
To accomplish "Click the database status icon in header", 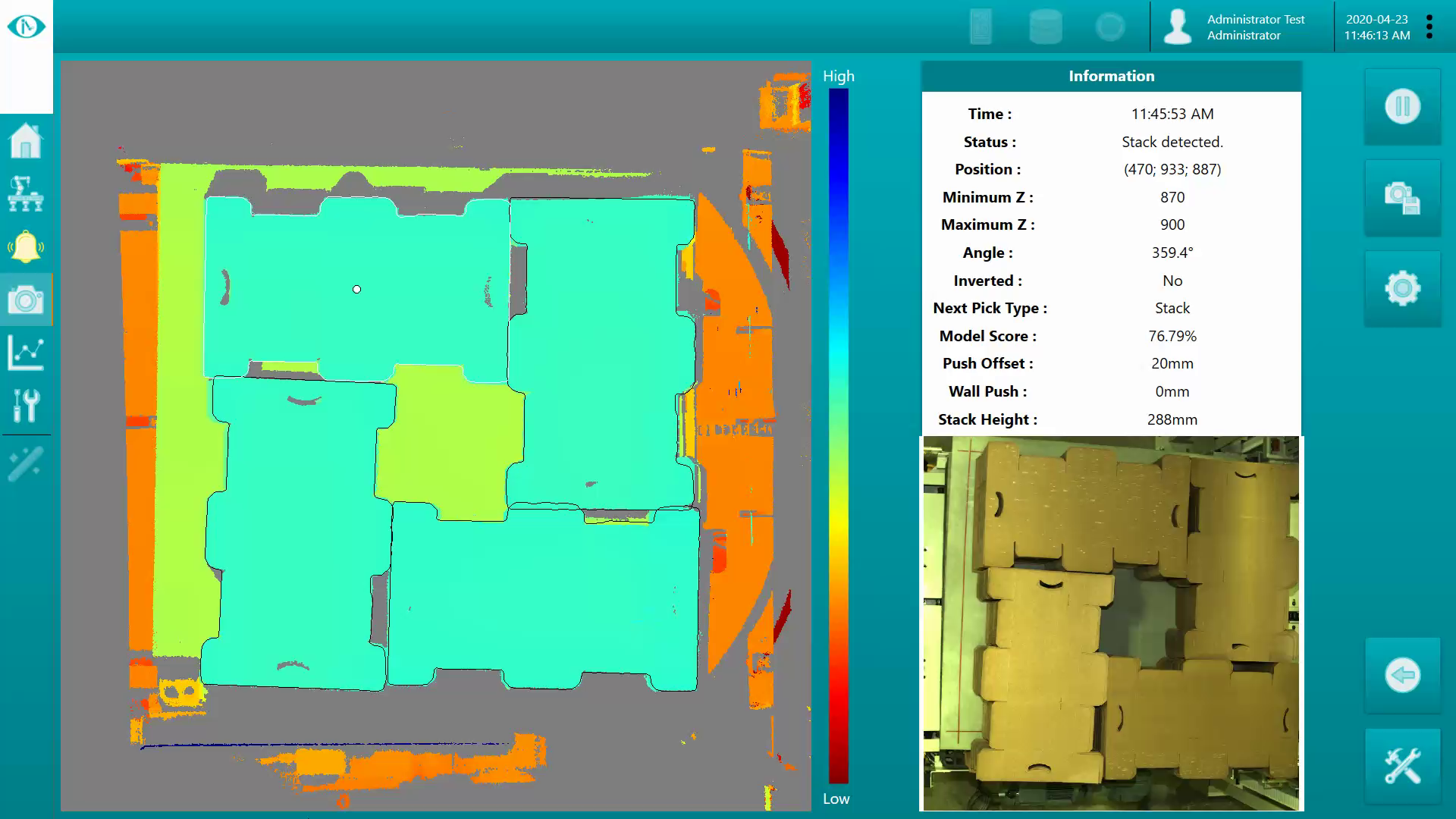I will (1045, 27).
